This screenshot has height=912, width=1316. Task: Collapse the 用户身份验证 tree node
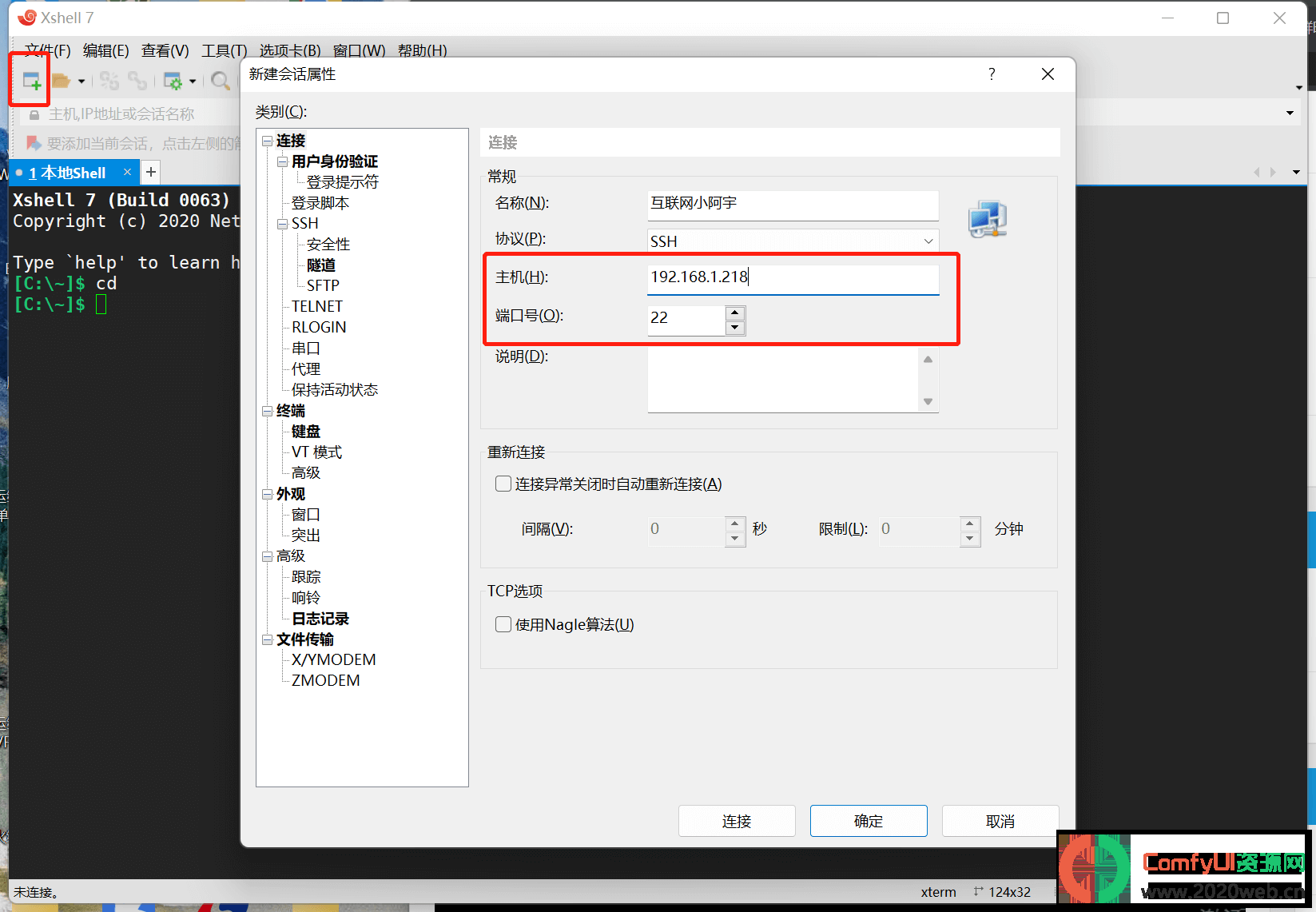[282, 161]
